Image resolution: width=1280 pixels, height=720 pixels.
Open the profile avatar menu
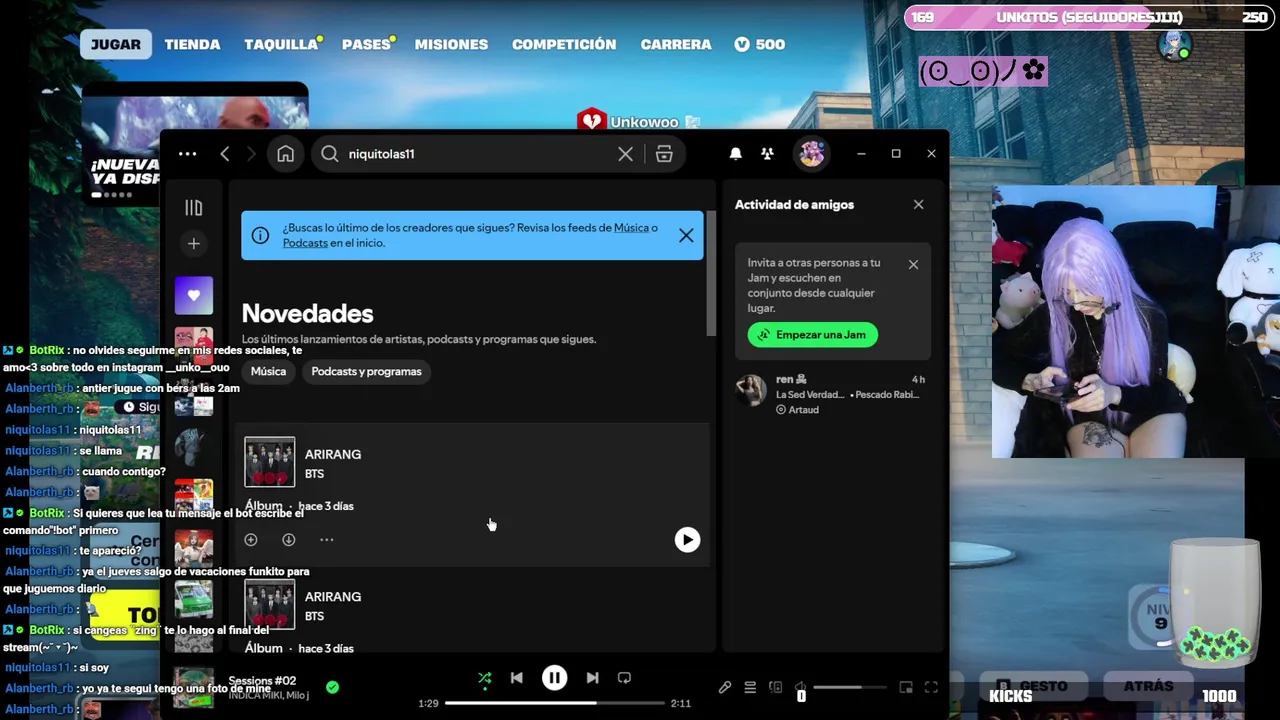point(811,154)
